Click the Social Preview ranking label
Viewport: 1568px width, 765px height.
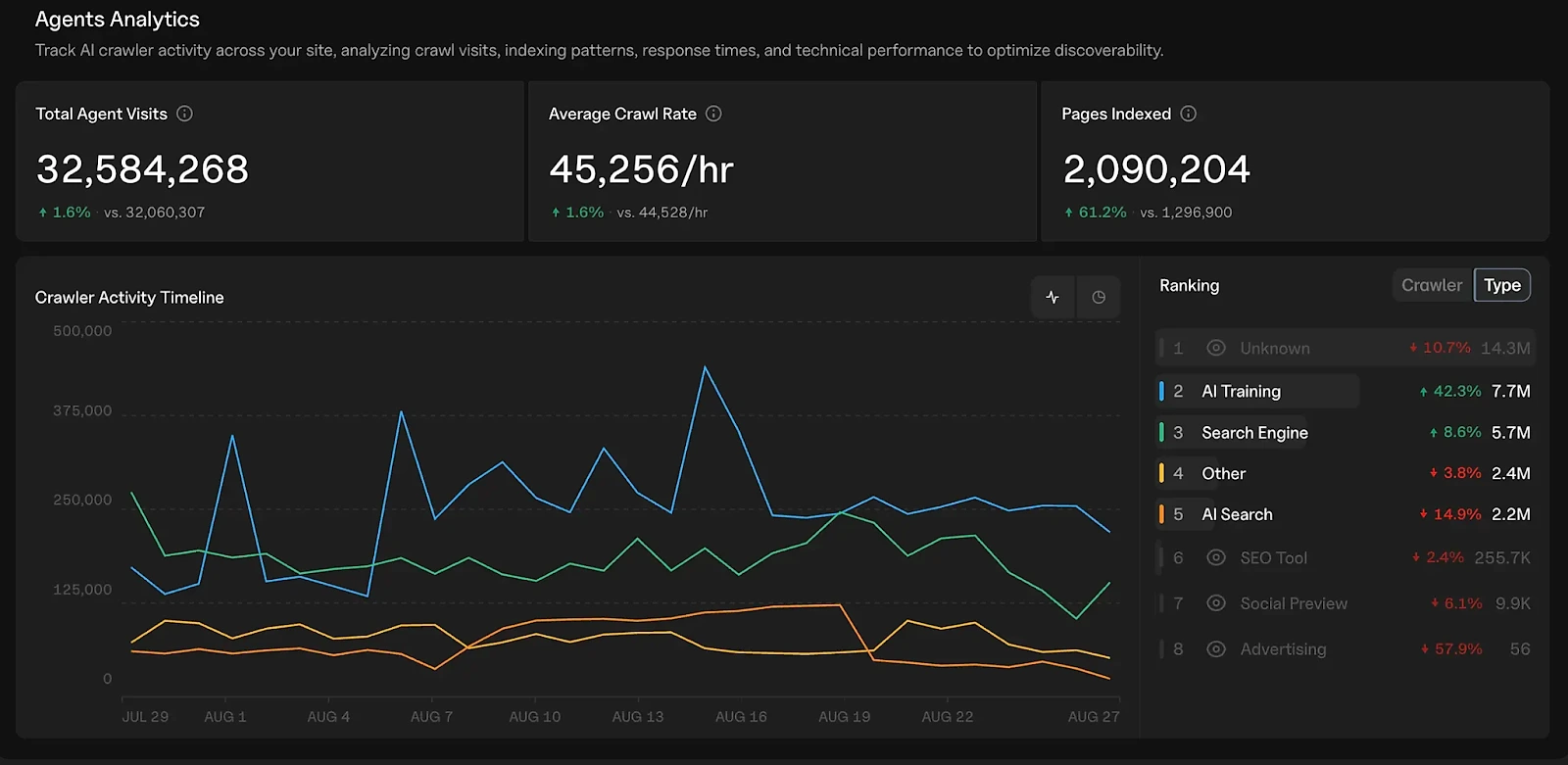1294,603
